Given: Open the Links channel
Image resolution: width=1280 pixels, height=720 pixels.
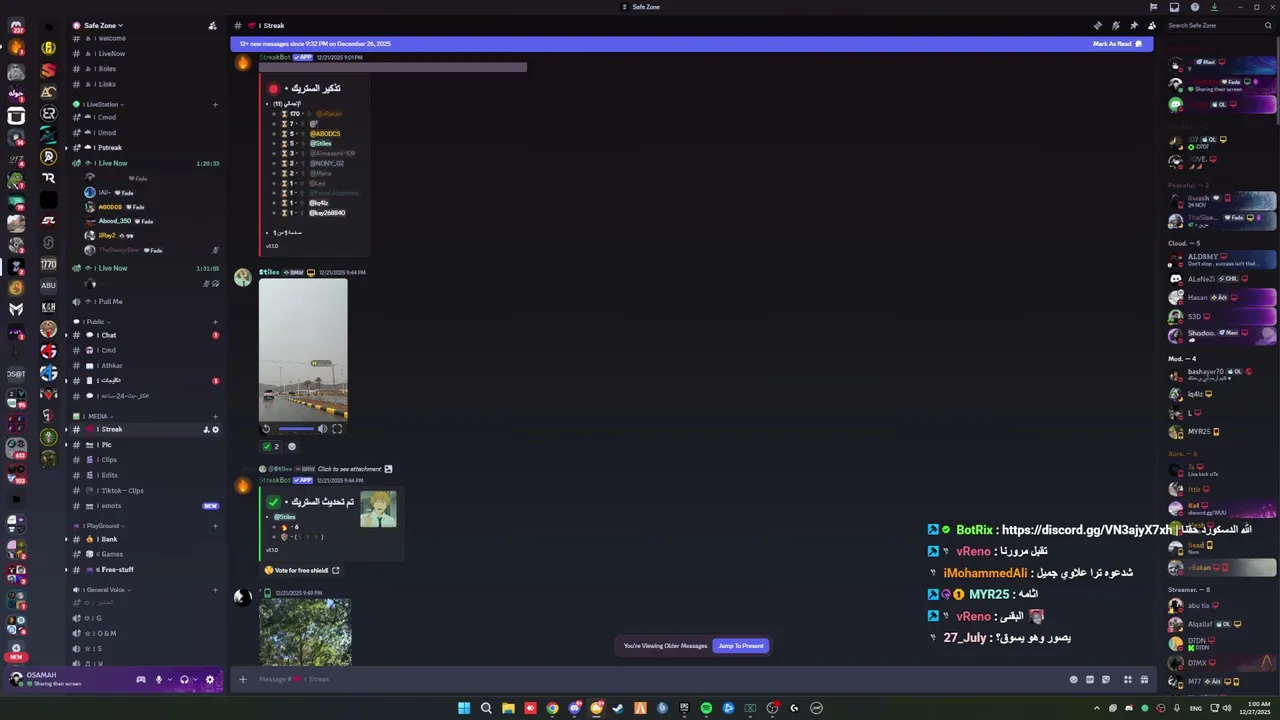Looking at the screenshot, I should 145,84.
